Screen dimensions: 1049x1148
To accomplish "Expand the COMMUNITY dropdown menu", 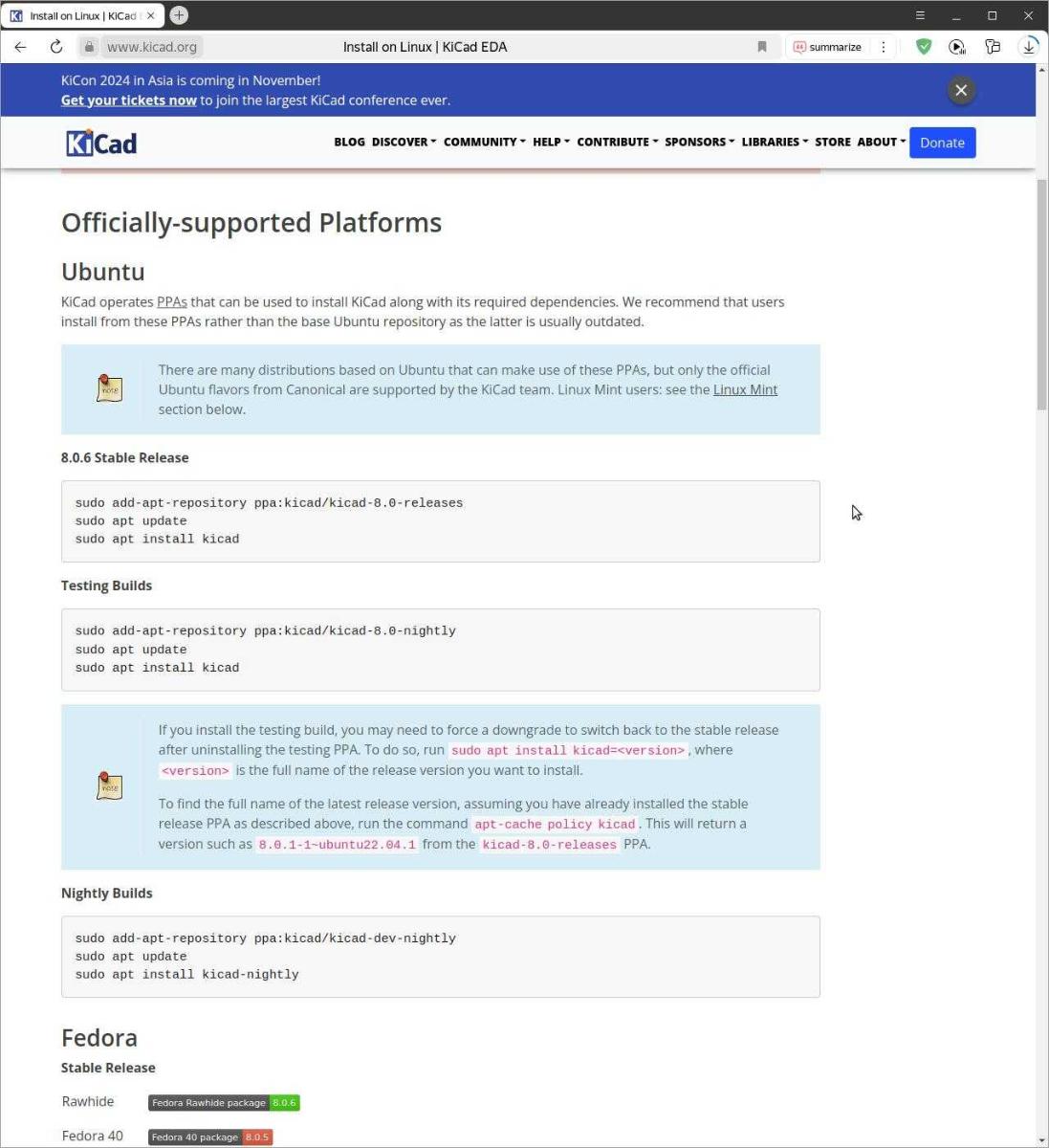I will tap(484, 142).
